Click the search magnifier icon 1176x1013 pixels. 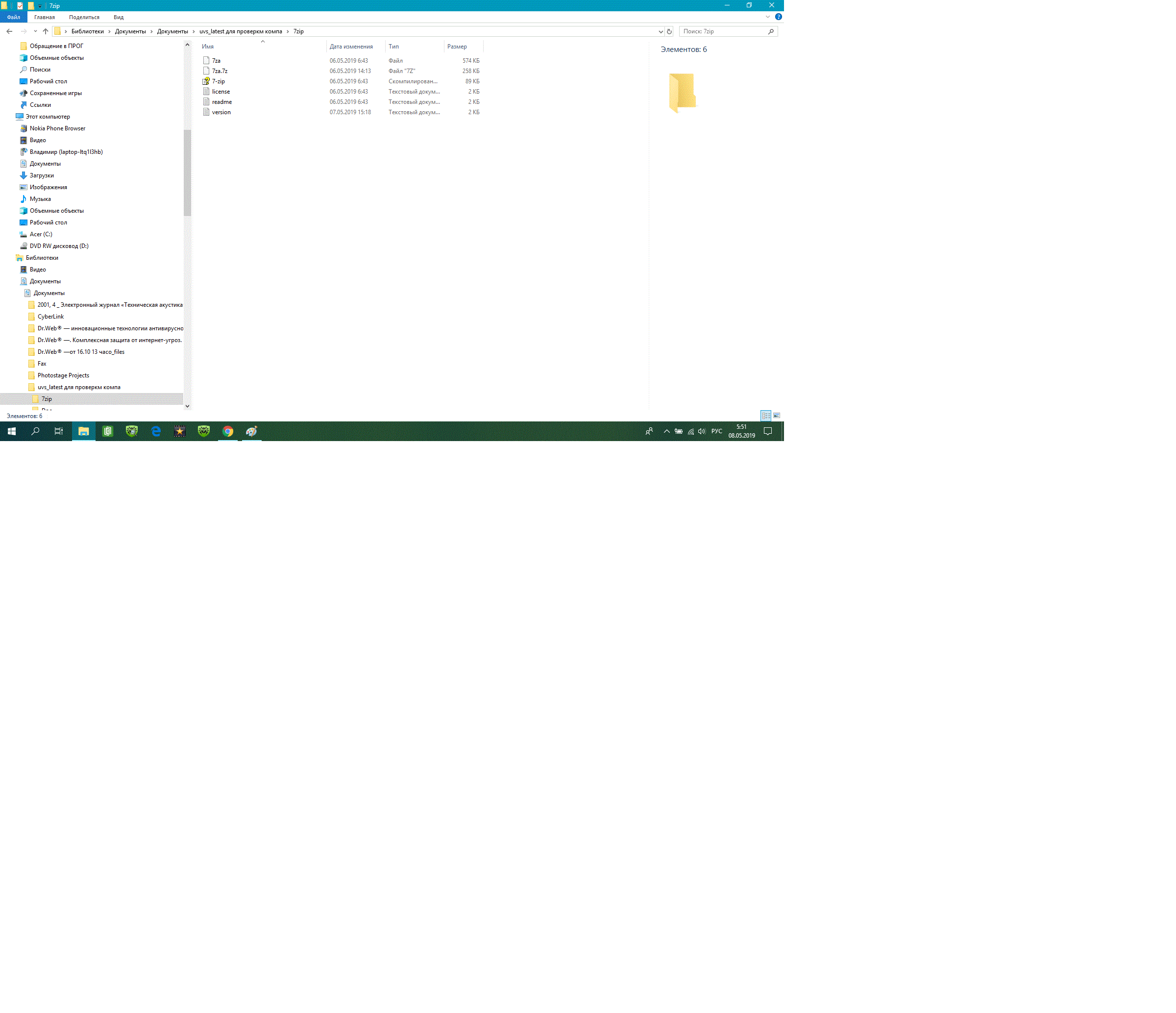[x=771, y=31]
